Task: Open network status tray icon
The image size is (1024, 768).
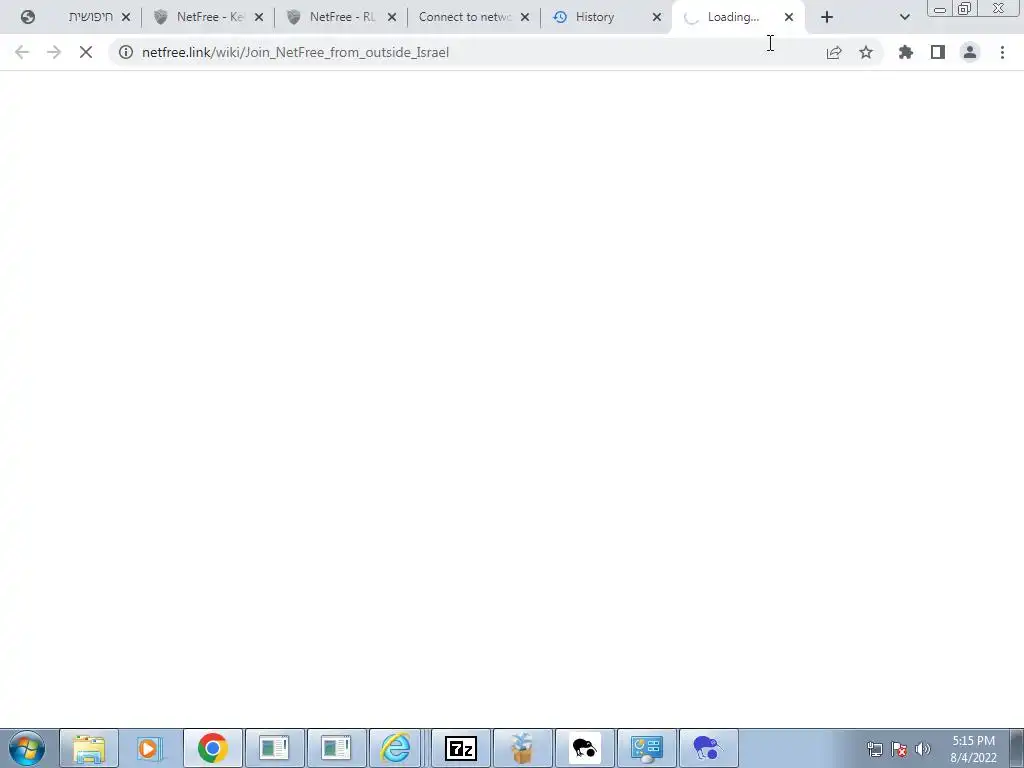Action: 874,749
